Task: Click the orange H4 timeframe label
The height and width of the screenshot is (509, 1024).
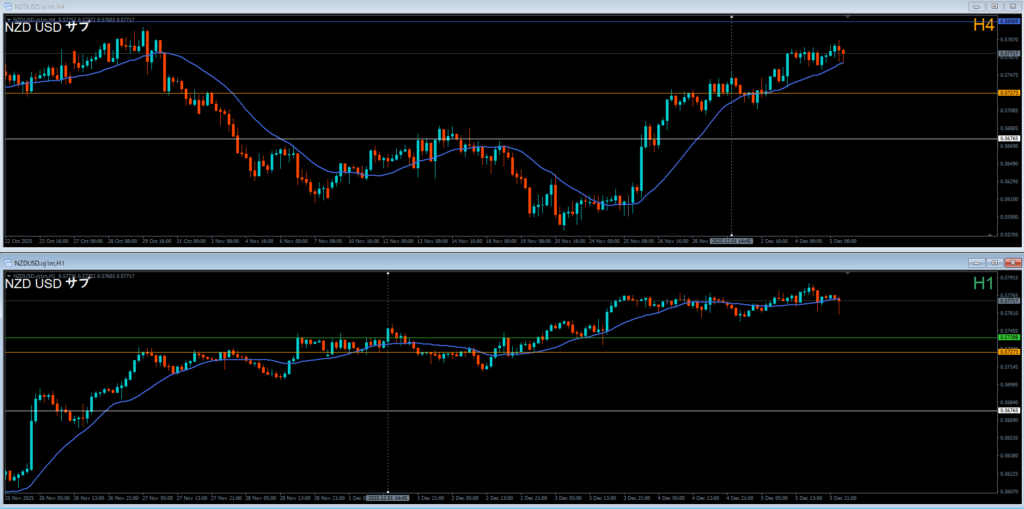Action: tap(984, 27)
